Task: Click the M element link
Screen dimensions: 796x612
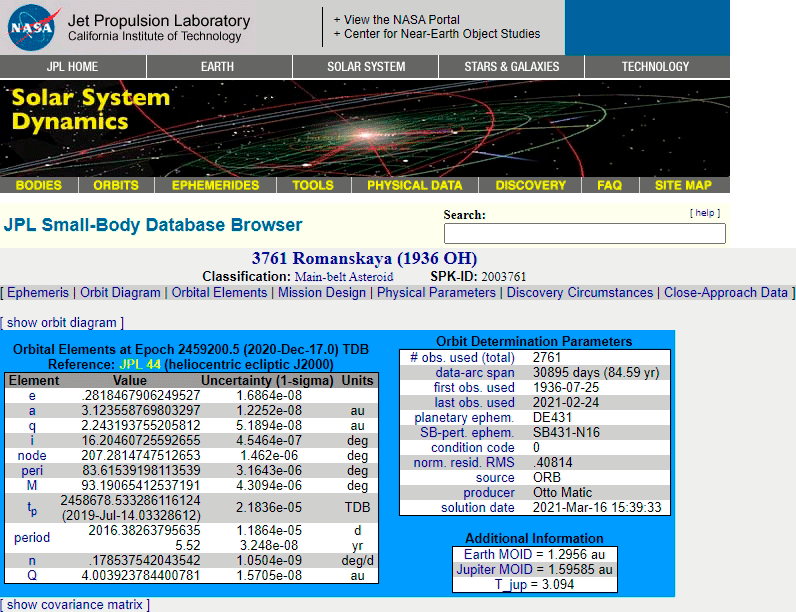Action: click(x=32, y=486)
